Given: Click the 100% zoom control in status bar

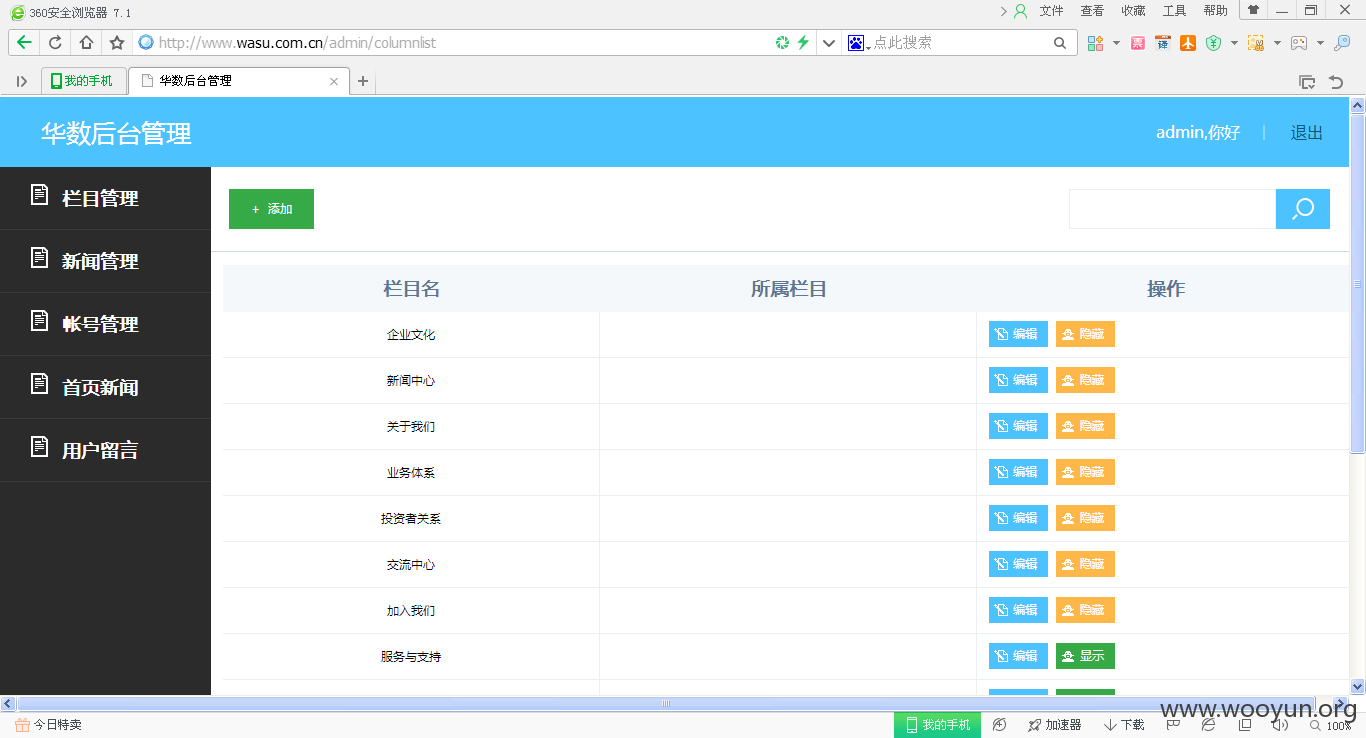Looking at the screenshot, I should tap(1331, 726).
